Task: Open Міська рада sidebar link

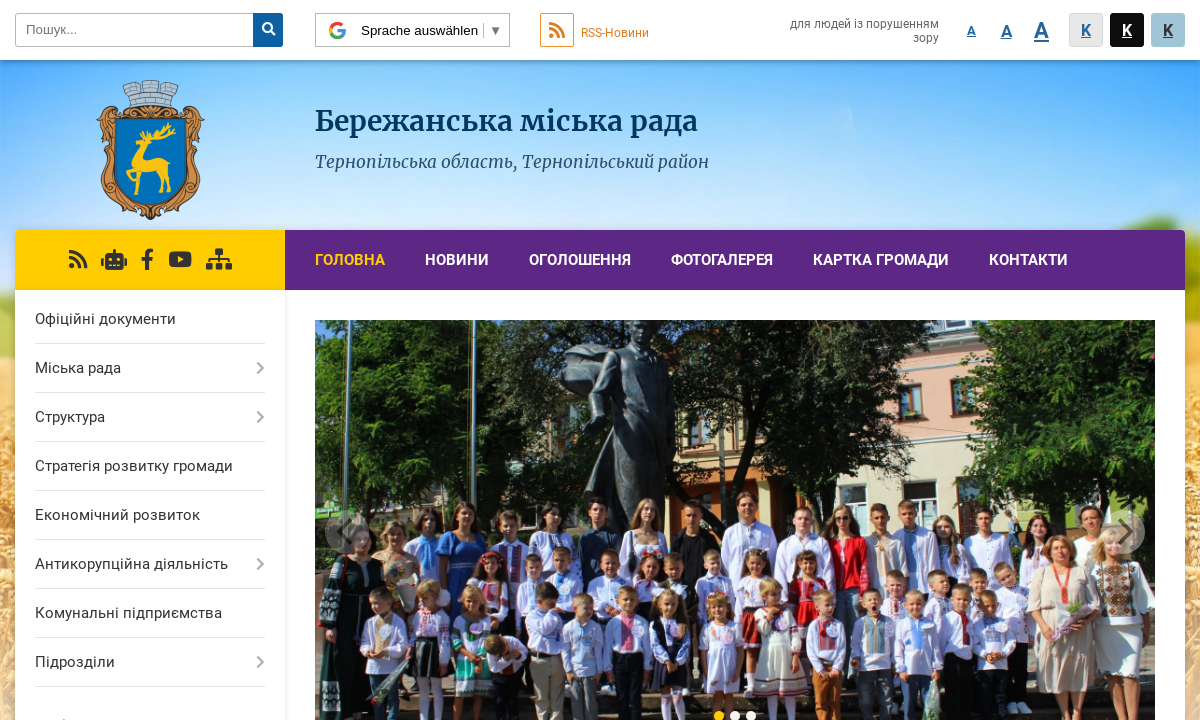Action: [x=78, y=368]
